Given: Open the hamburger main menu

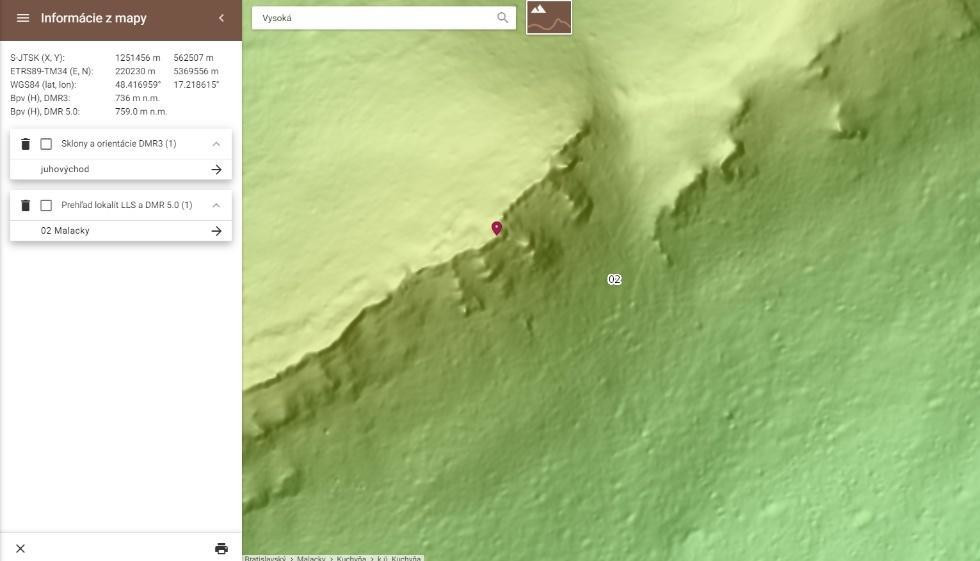Looking at the screenshot, I should (x=22, y=18).
